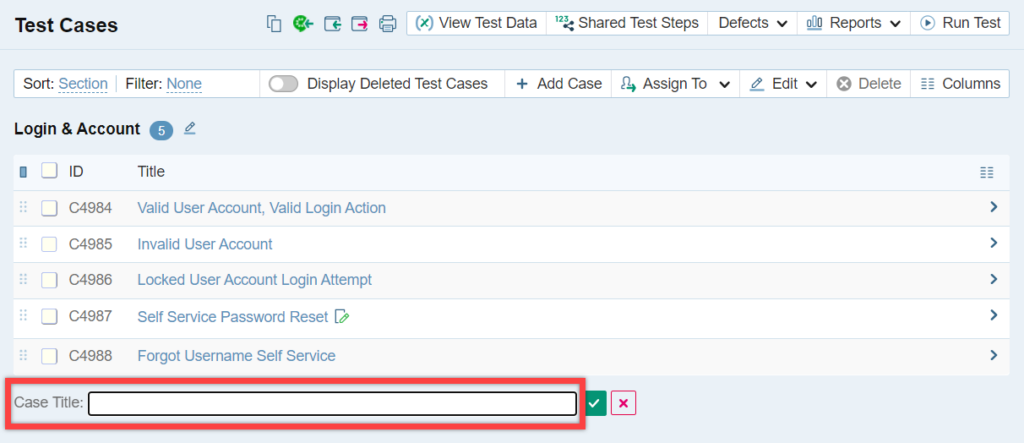1024x443 pixels.
Task: Click the green checkmark to confirm case title
Action: 596,403
